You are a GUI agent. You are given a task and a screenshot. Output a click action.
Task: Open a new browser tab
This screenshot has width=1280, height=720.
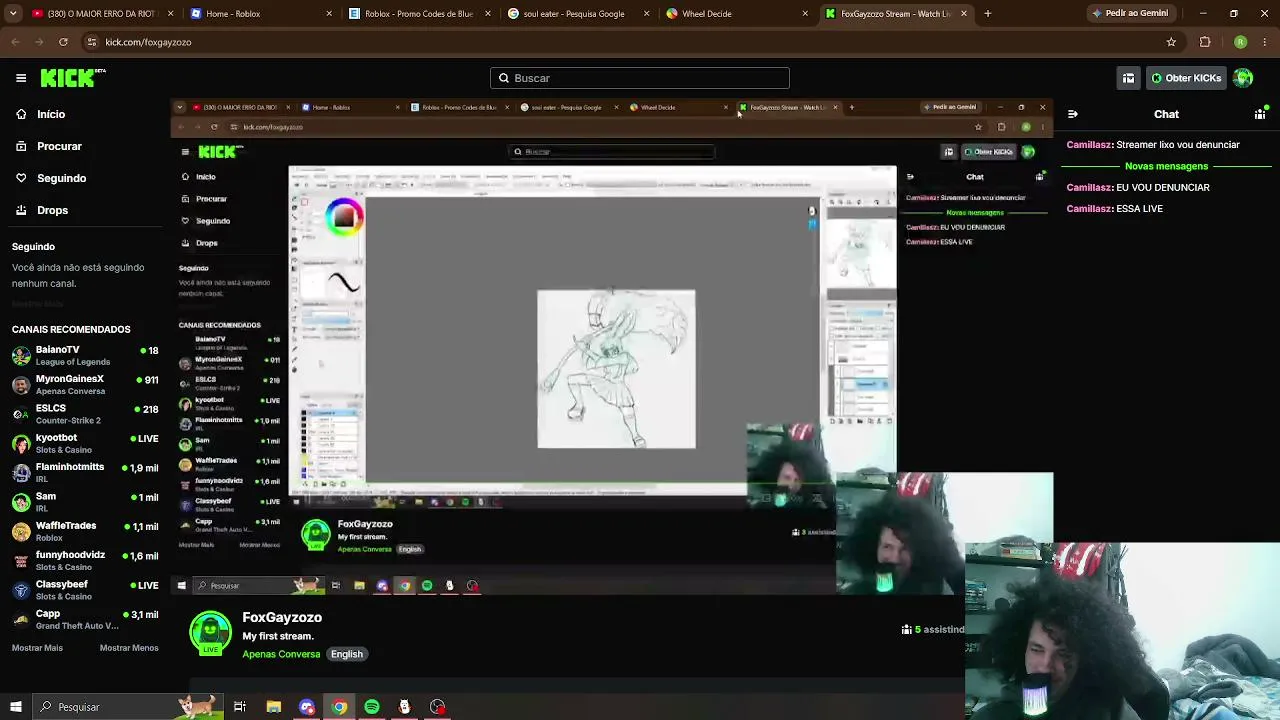coord(987,14)
